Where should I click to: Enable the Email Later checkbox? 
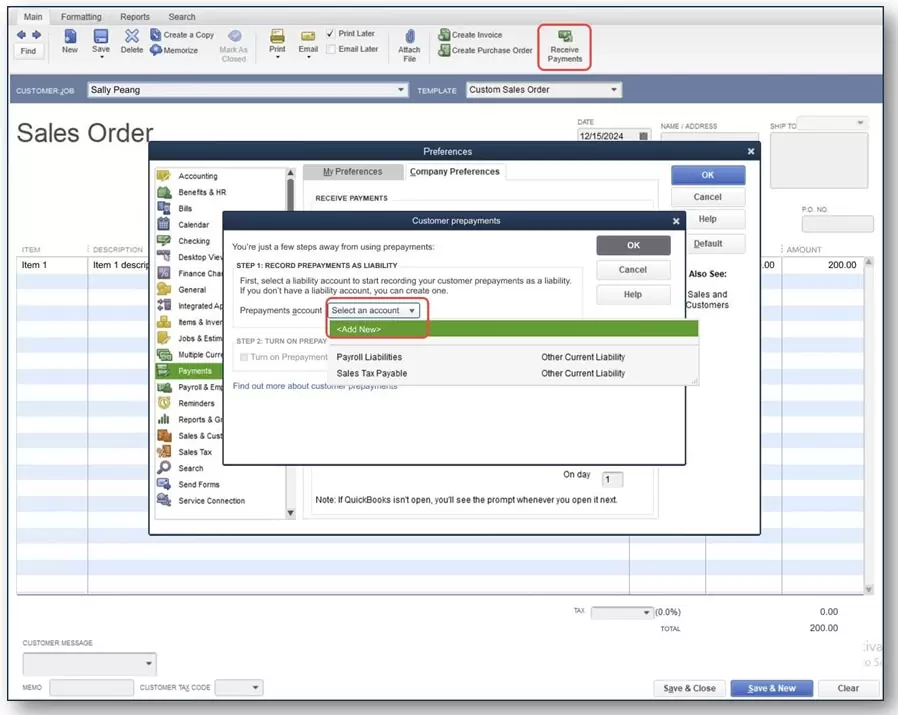click(331, 49)
